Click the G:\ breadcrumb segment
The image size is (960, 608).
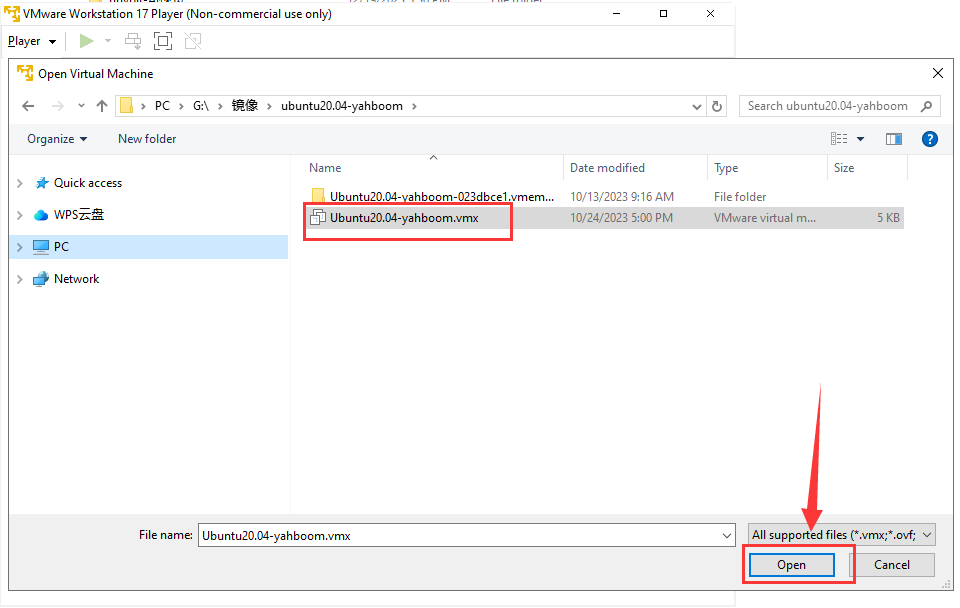pyautogui.click(x=201, y=106)
